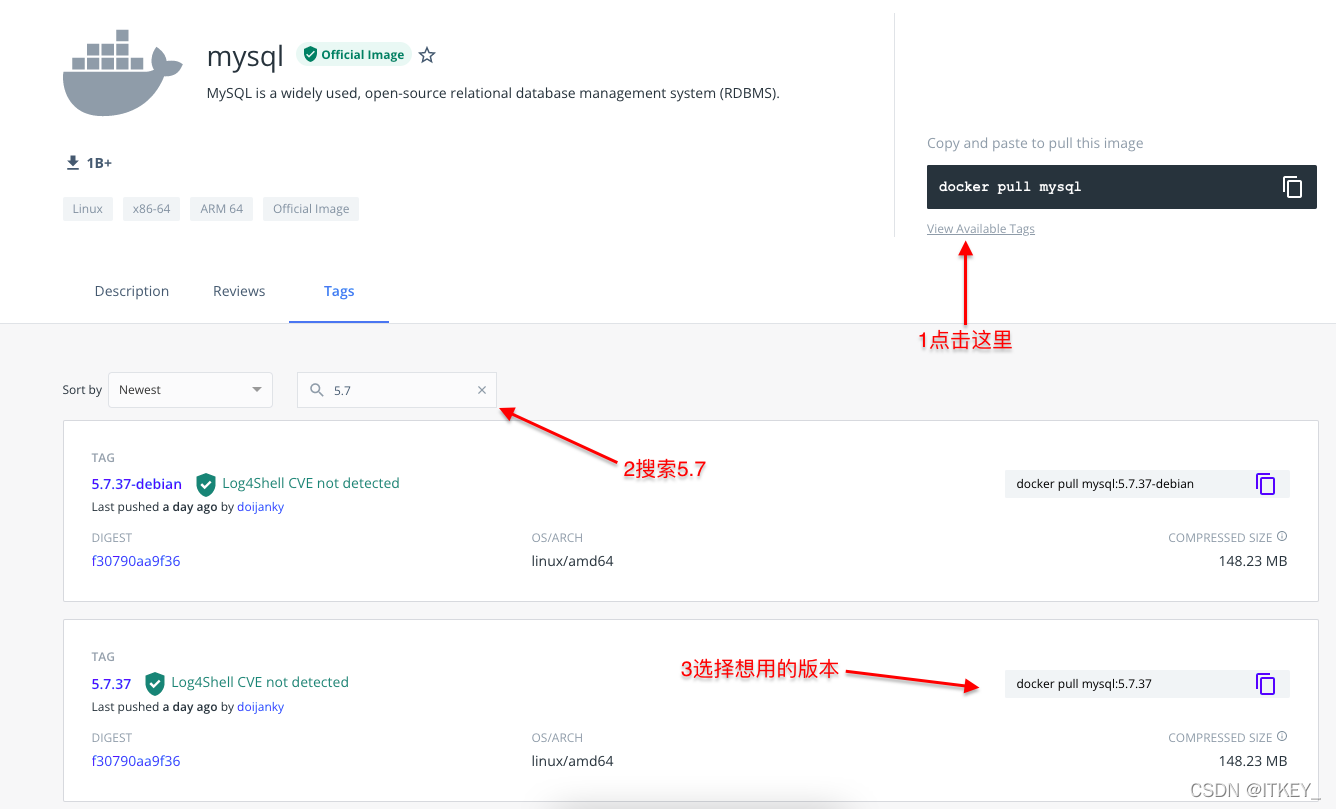1336x809 pixels.
Task: Open the 5.7.37 tag link
Action: click(111, 684)
